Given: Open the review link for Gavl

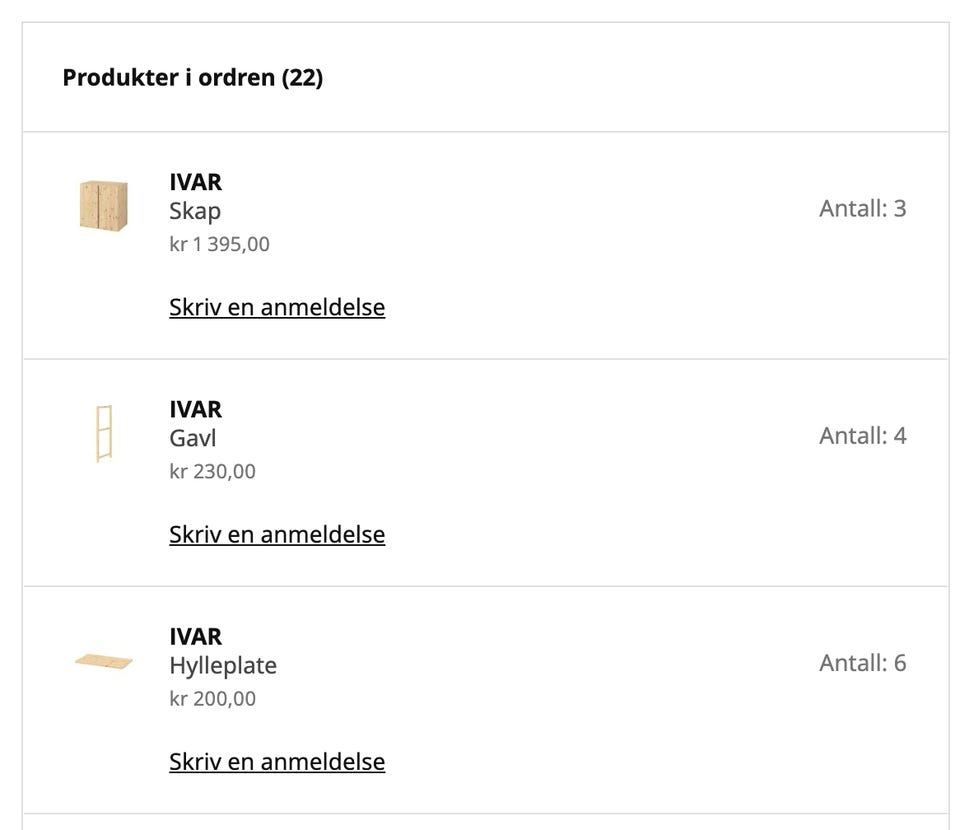Looking at the screenshot, I should click(277, 534).
